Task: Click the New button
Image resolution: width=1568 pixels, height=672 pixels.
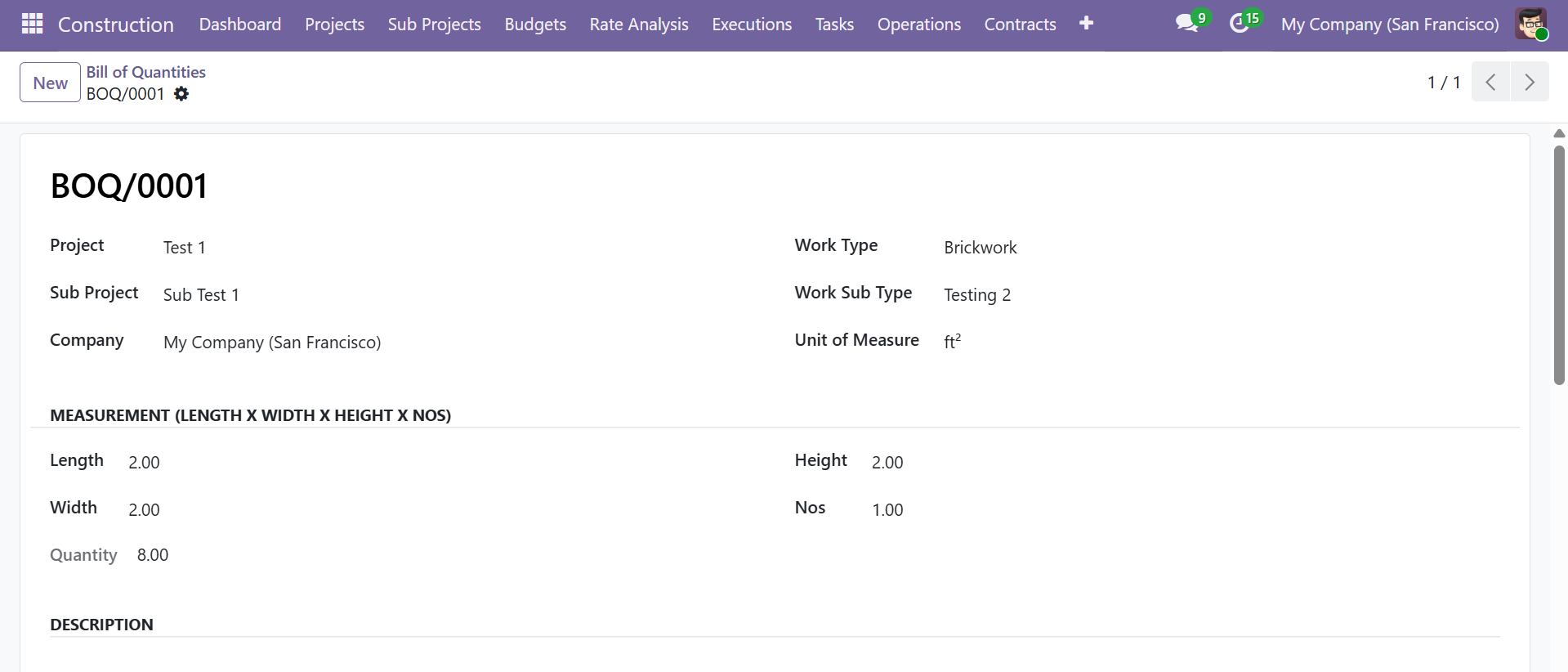Action: tap(50, 83)
